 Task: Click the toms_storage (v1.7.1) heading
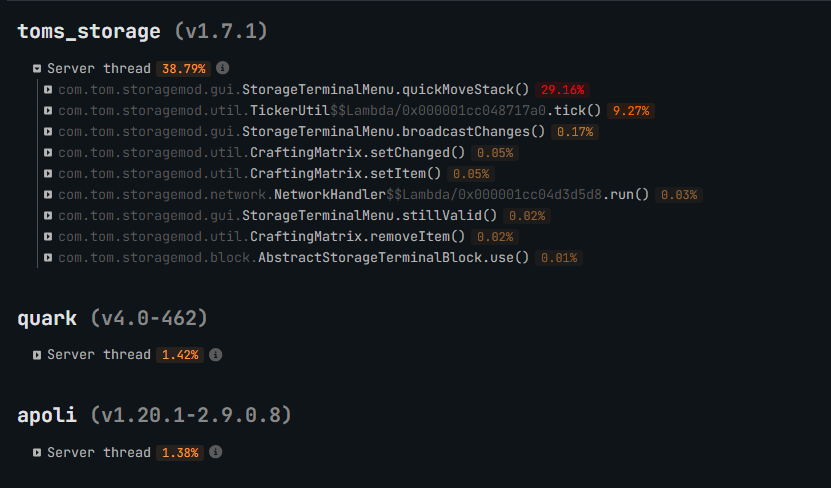point(142,31)
